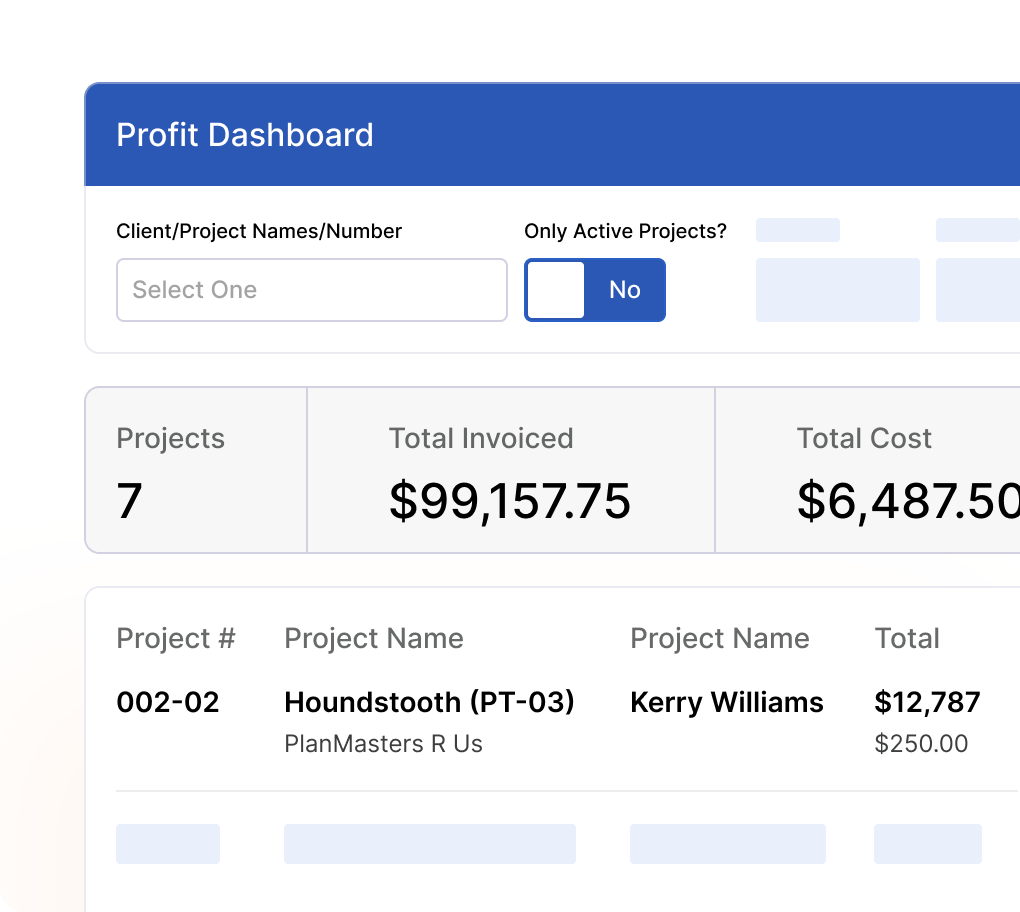Click the Projects count card showing 7
This screenshot has width=1020, height=912.
tap(196, 470)
